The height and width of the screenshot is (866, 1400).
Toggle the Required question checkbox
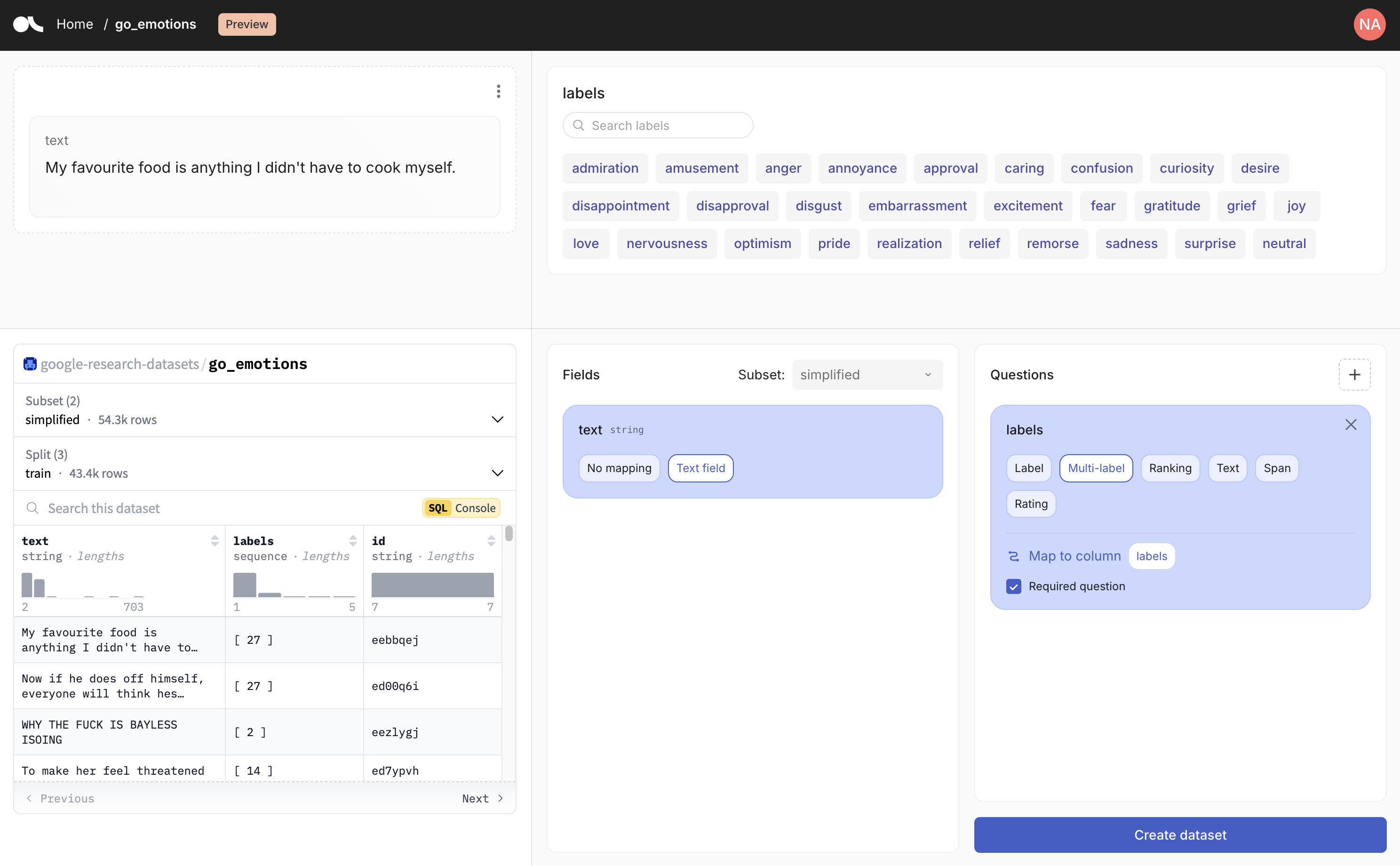tap(1014, 586)
